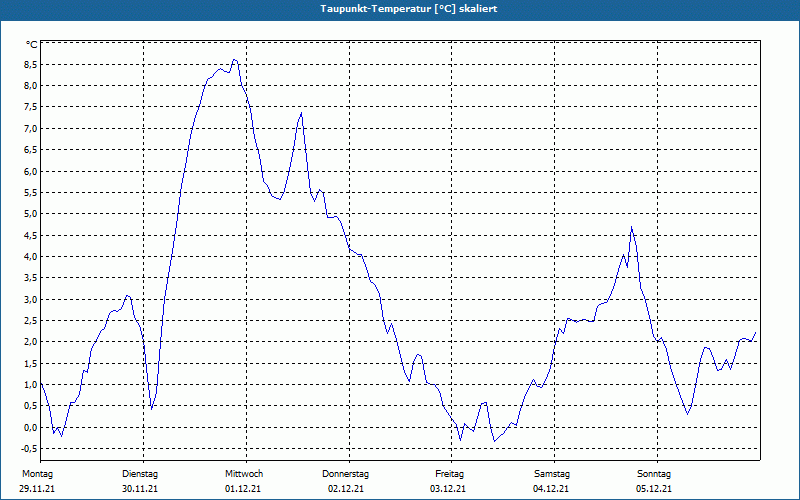
Task: Click the Sonntag day label
Action: click(654, 474)
